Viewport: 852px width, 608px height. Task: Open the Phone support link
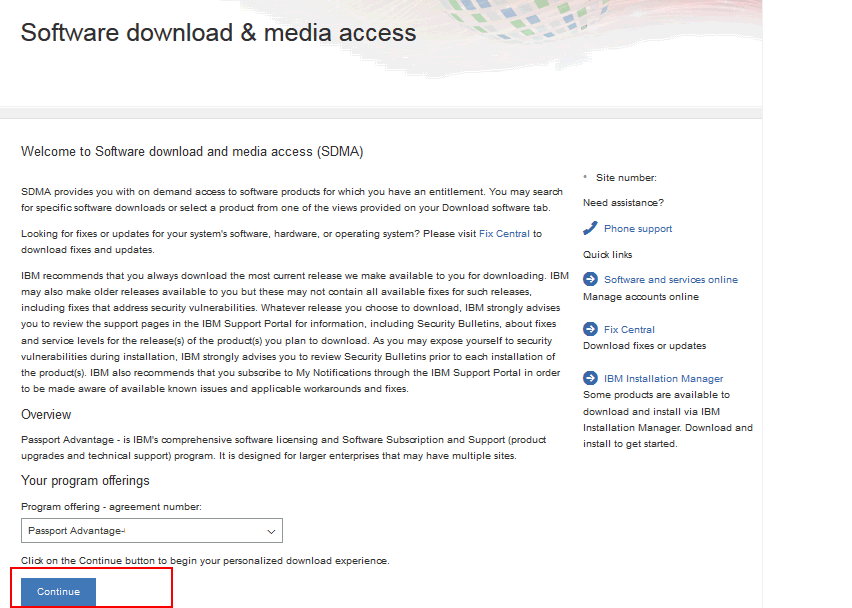point(638,229)
